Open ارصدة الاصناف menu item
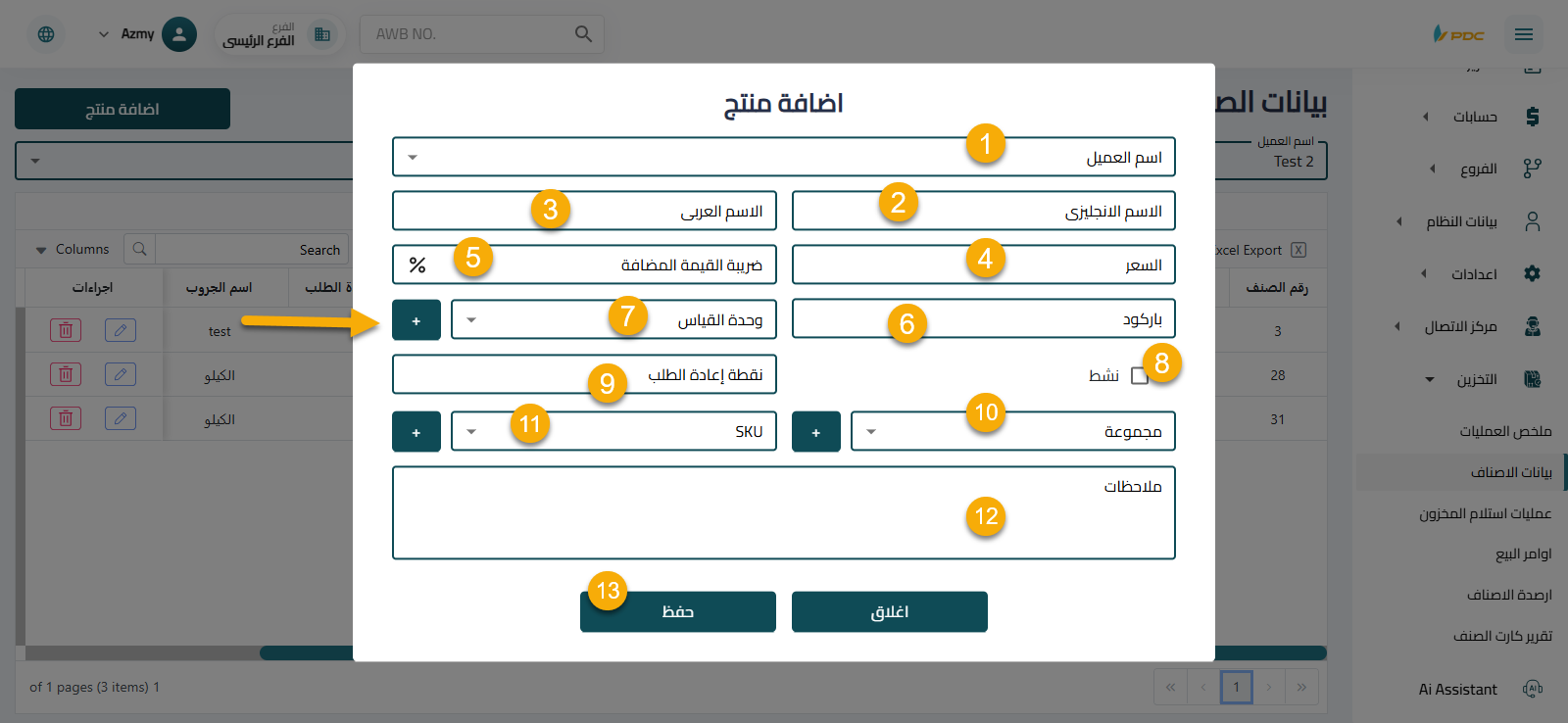This screenshot has width=1568, height=723. (1509, 595)
